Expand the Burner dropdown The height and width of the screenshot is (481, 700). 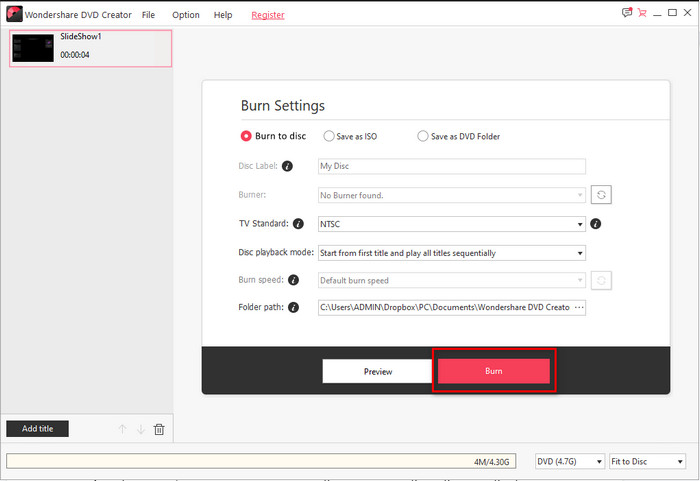click(x=452, y=195)
